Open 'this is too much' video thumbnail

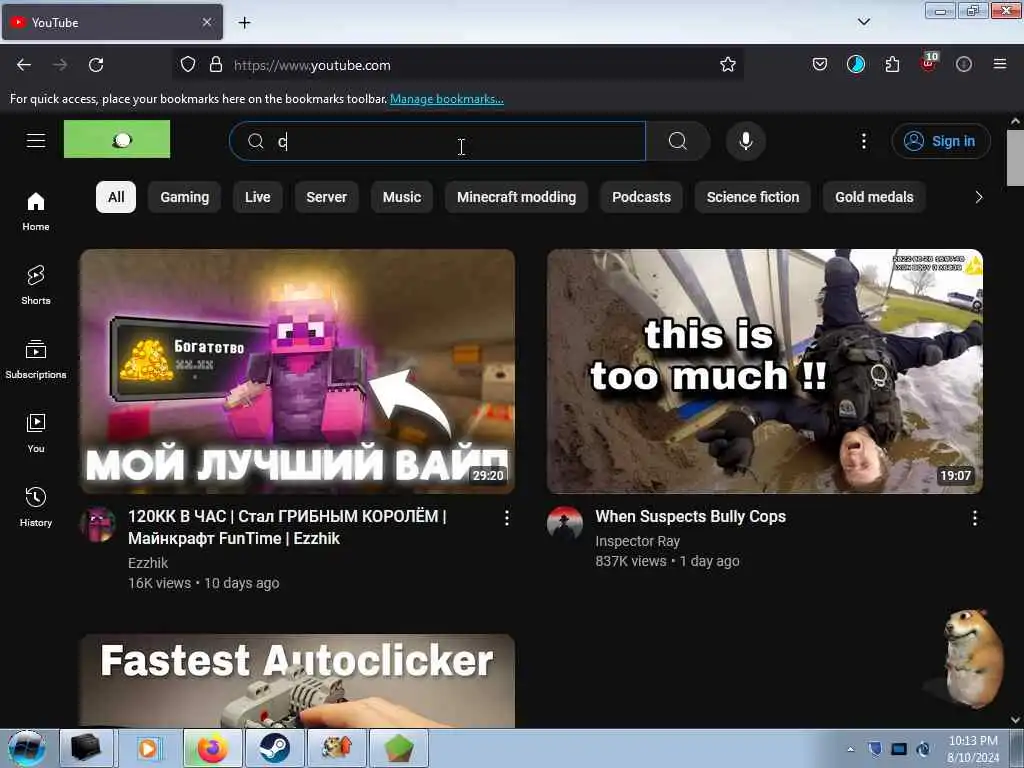coord(765,371)
